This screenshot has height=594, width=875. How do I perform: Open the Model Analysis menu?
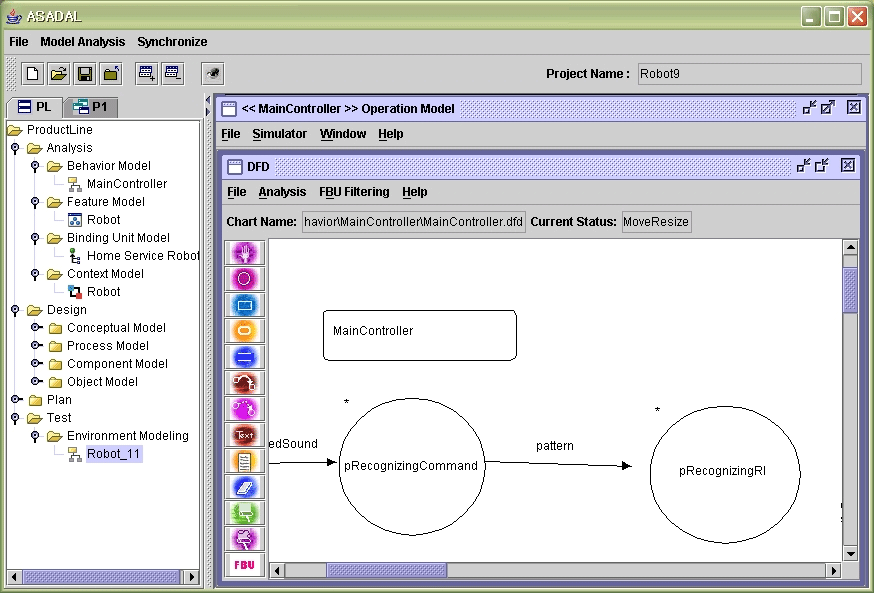point(83,42)
